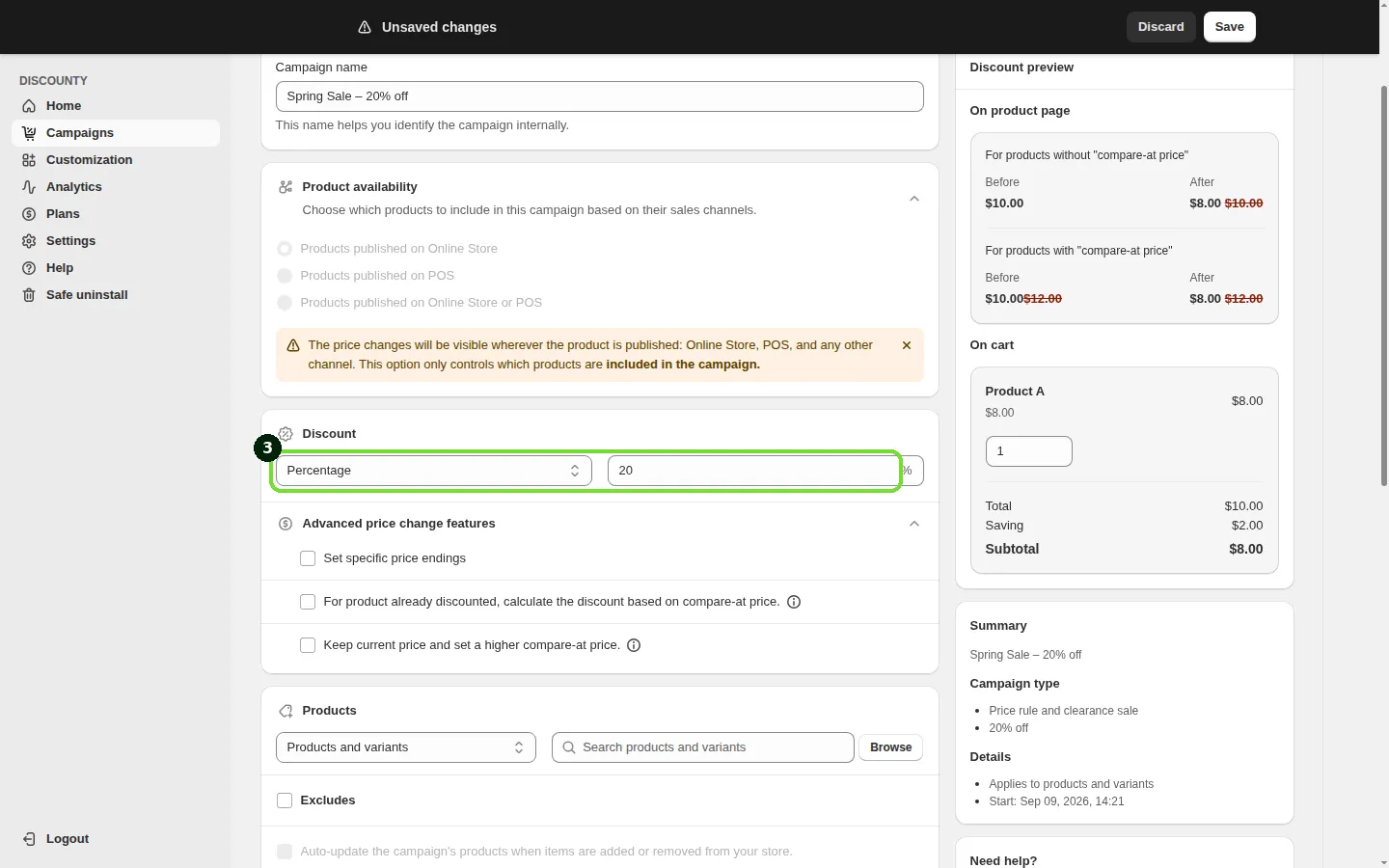Open the Percentage discount type dropdown

434,471
